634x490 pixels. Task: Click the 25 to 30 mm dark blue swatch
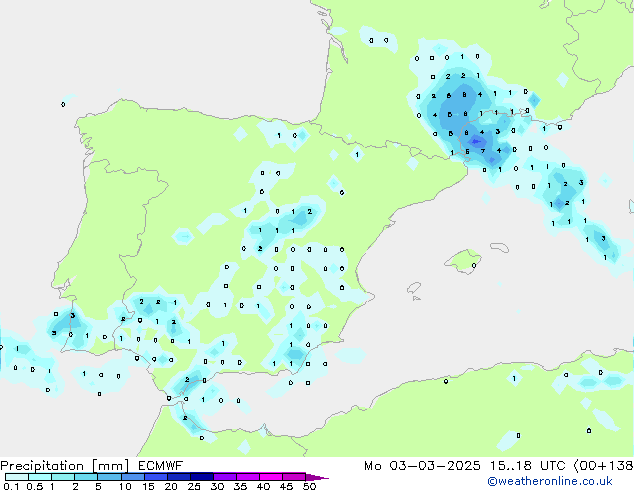coord(201,477)
